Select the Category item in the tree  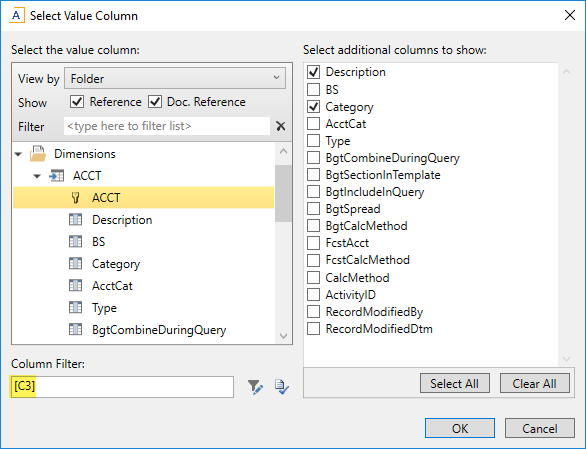pyautogui.click(x=116, y=264)
